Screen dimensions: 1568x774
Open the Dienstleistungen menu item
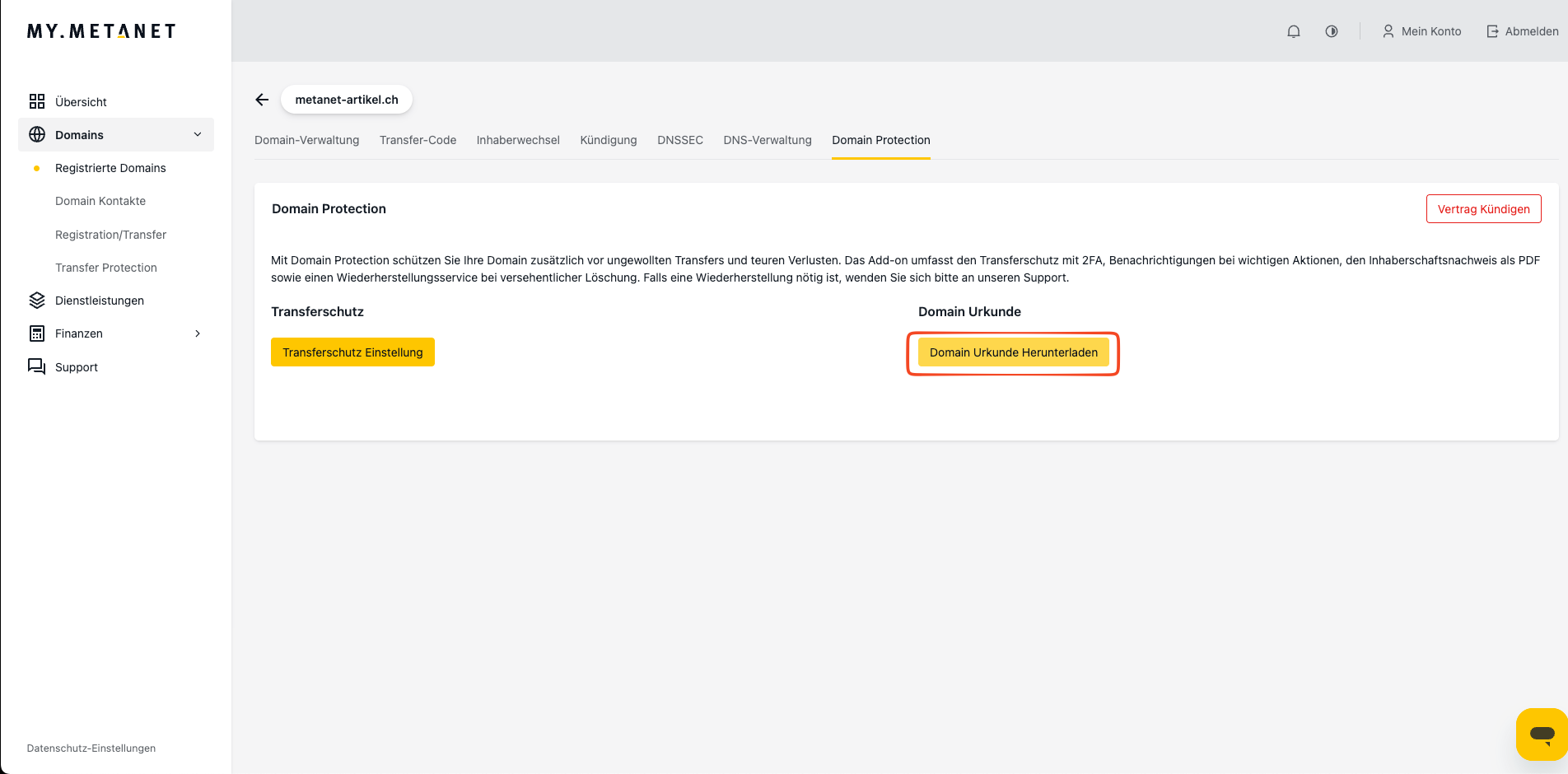coord(100,301)
